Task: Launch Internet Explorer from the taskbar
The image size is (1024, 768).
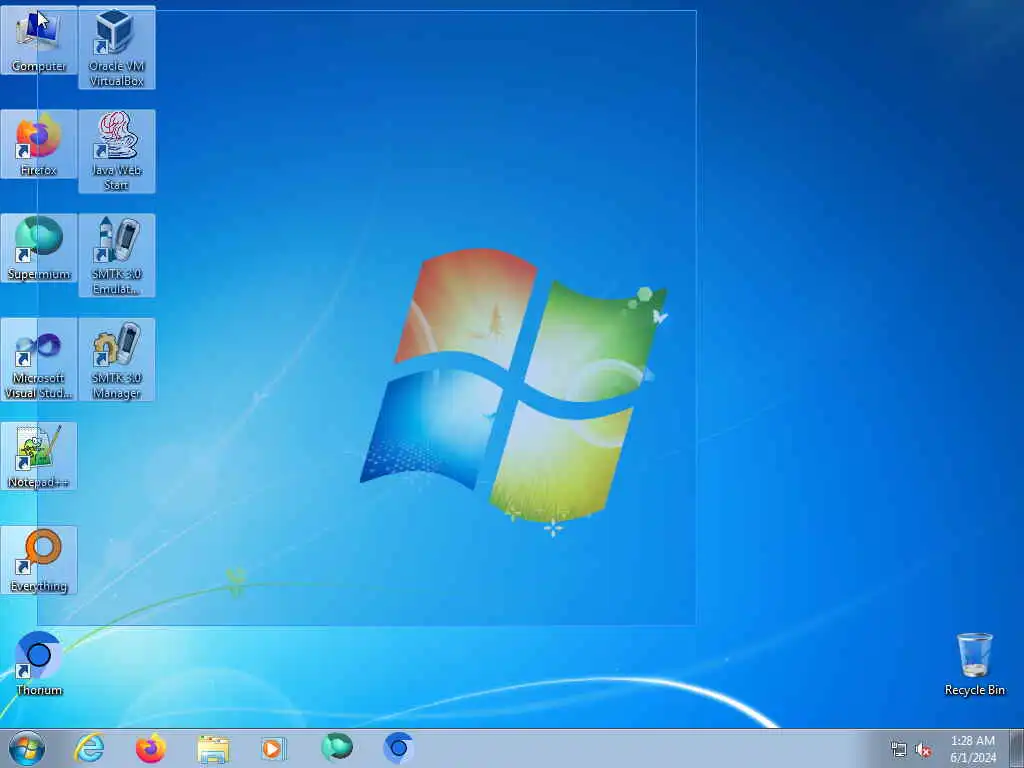Action: point(89,748)
